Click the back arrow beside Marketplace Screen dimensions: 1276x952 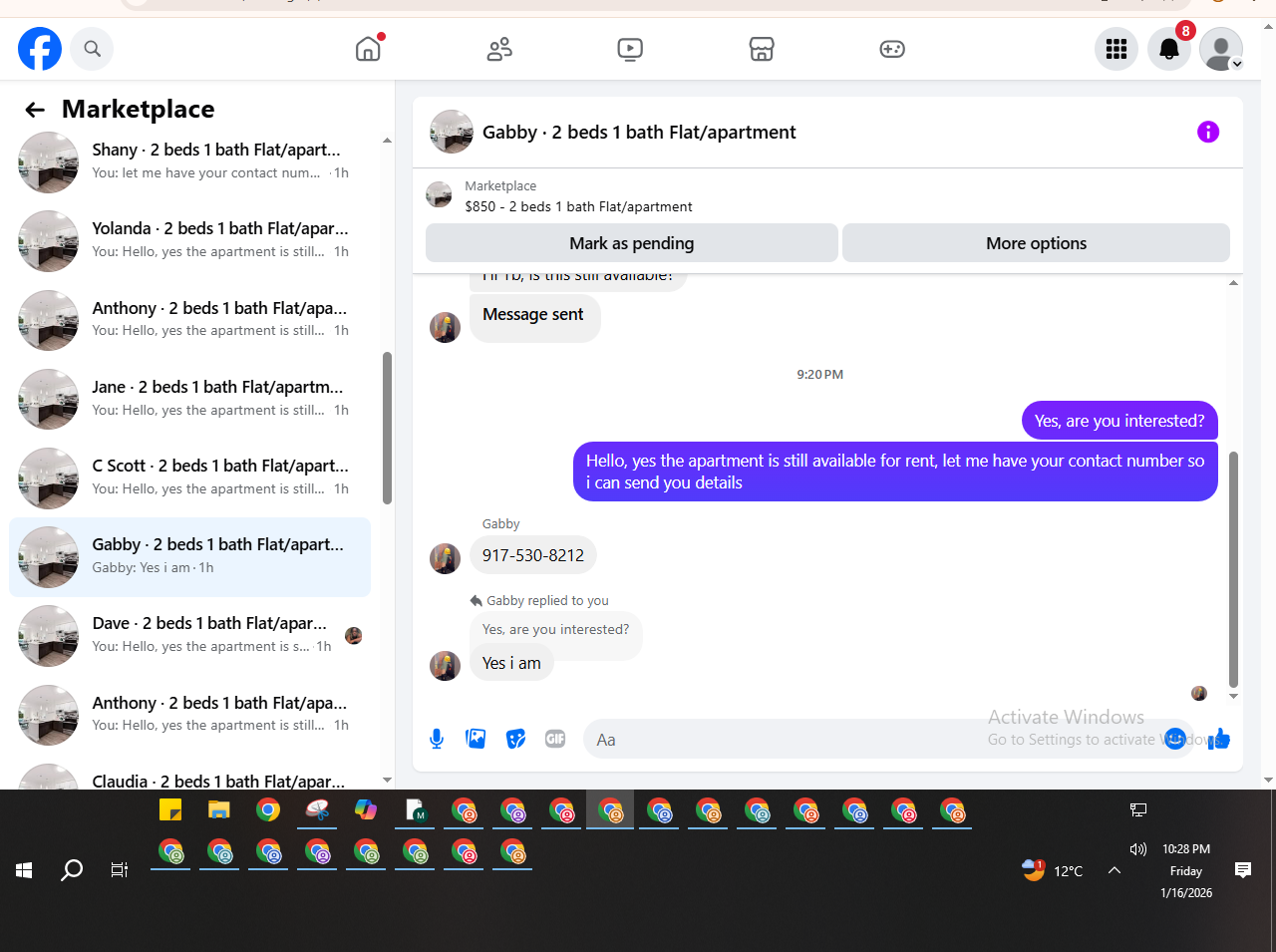(35, 109)
